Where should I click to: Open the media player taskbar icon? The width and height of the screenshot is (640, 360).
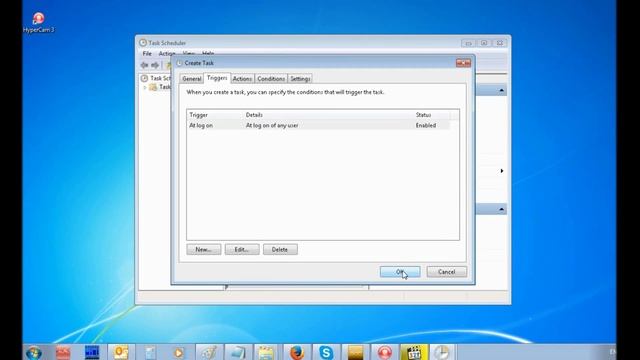(x=178, y=352)
